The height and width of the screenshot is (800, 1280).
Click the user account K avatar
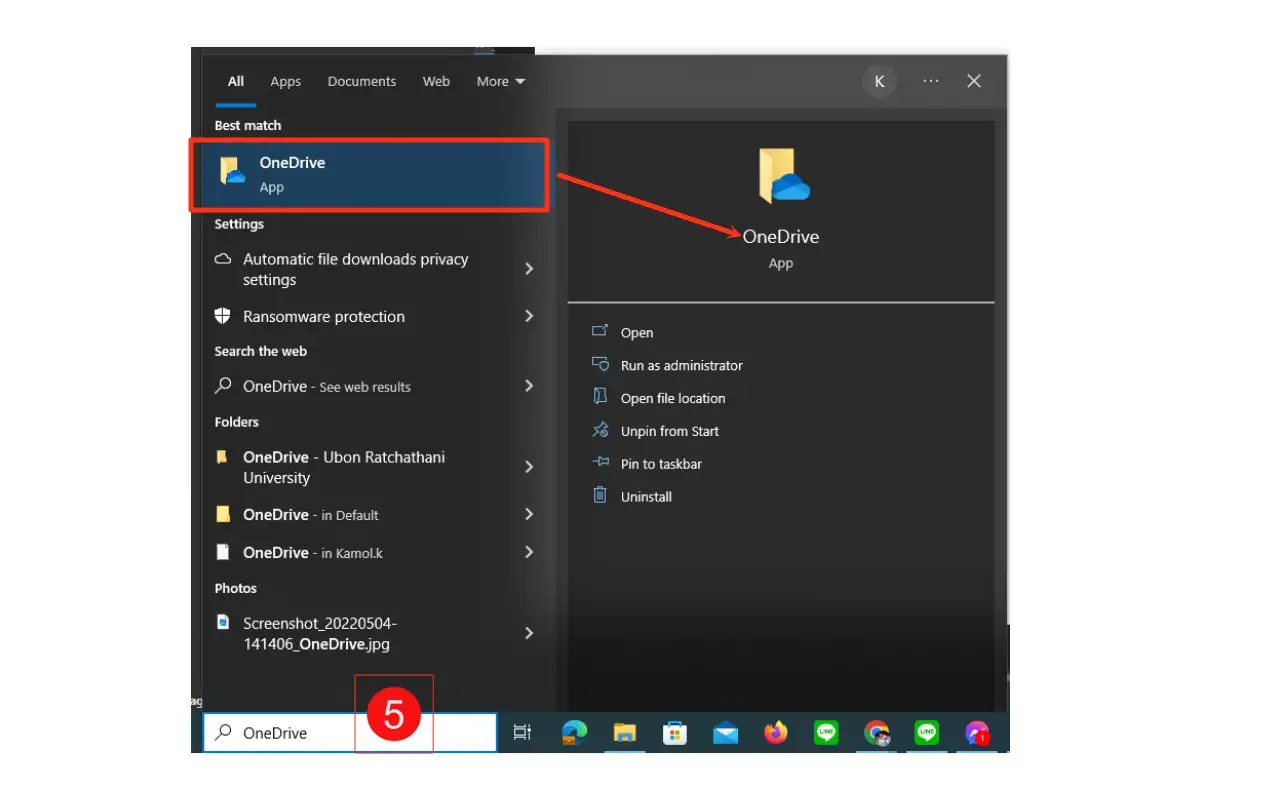pyautogui.click(x=879, y=81)
